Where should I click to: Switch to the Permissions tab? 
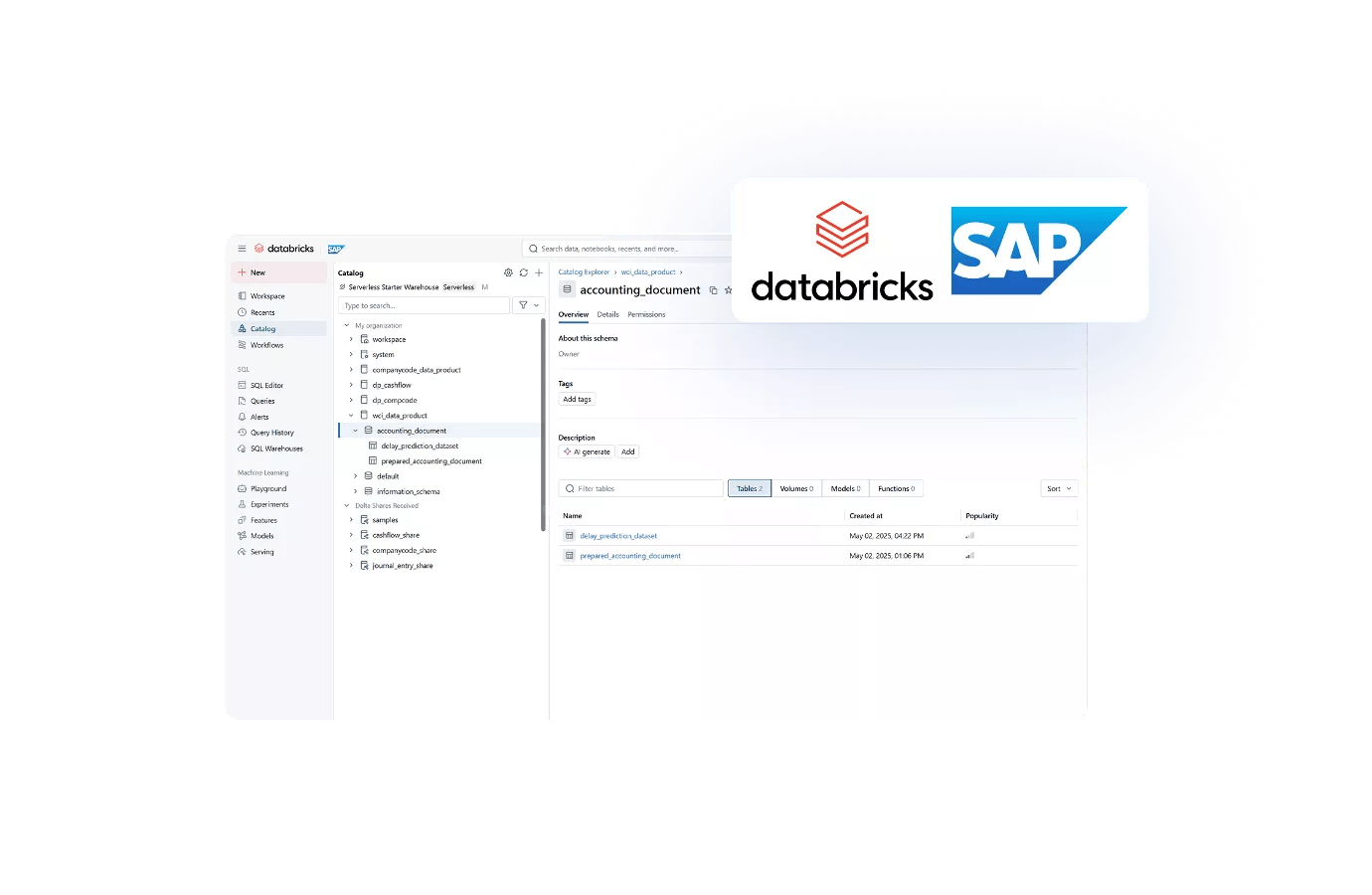(646, 314)
